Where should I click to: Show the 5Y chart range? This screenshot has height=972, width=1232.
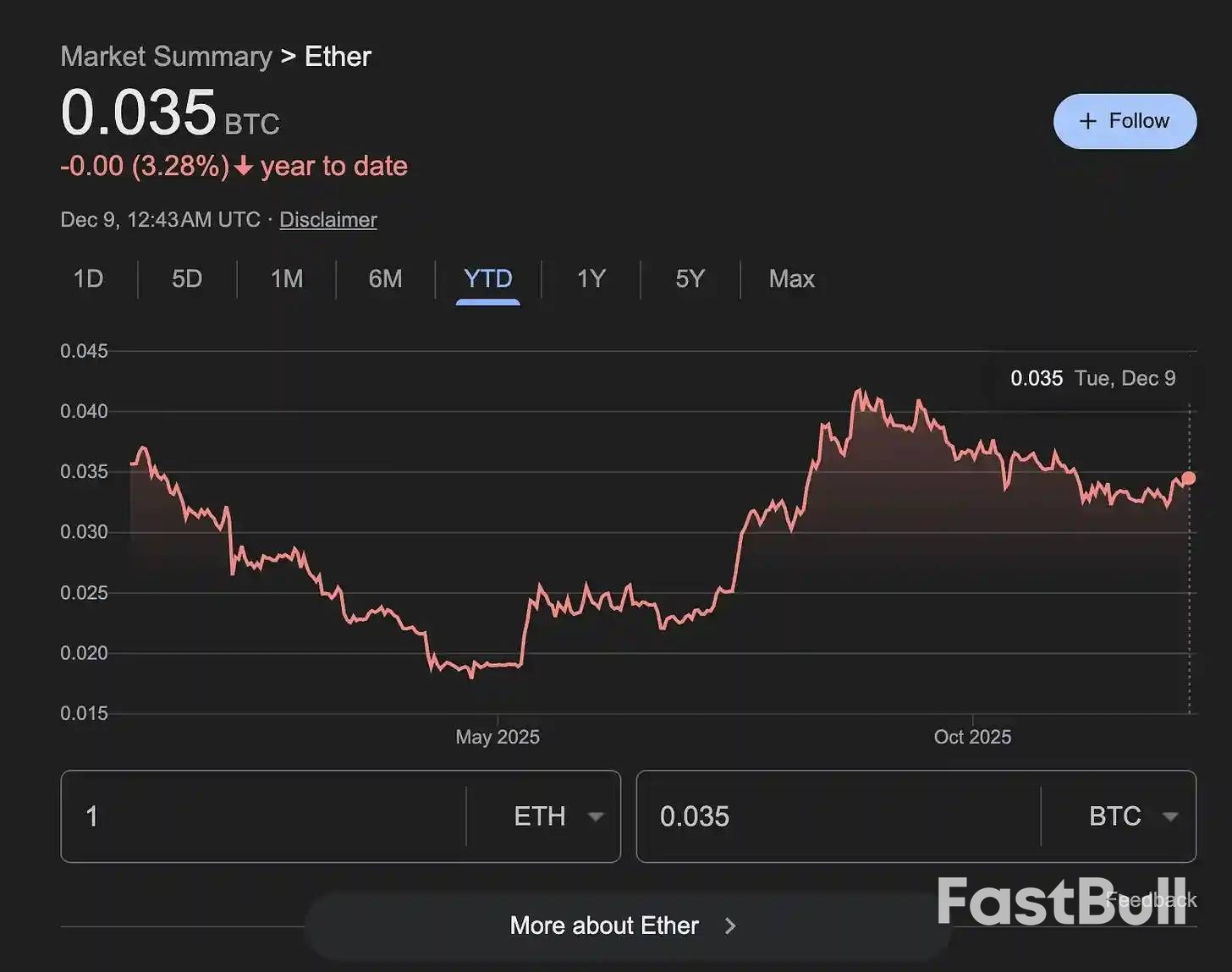(x=690, y=279)
